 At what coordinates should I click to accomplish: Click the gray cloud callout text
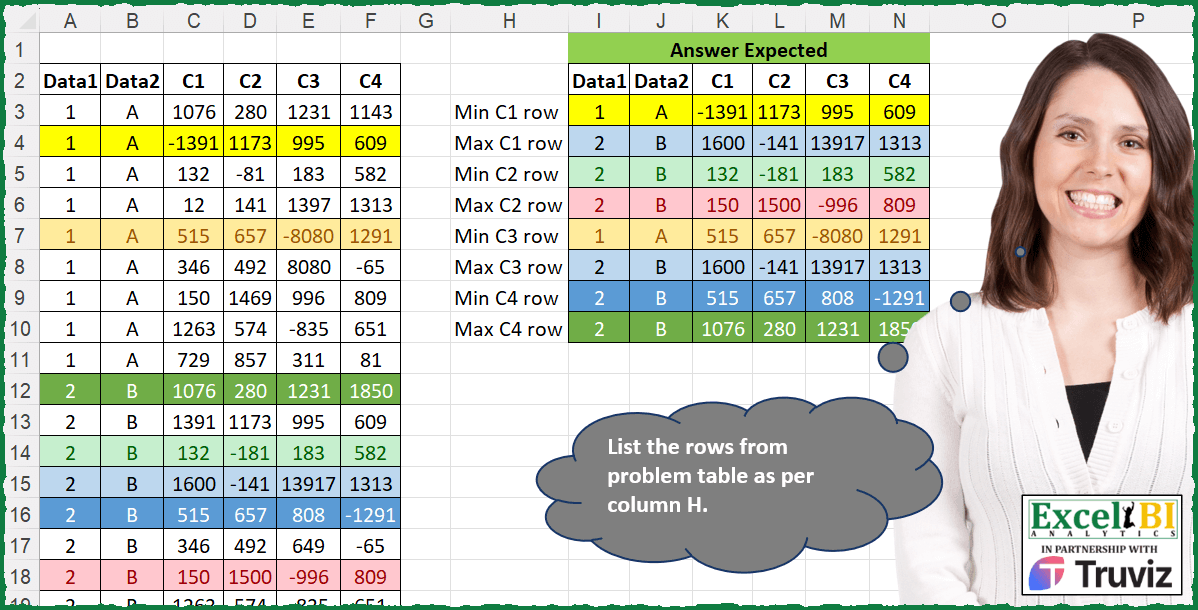(711, 475)
